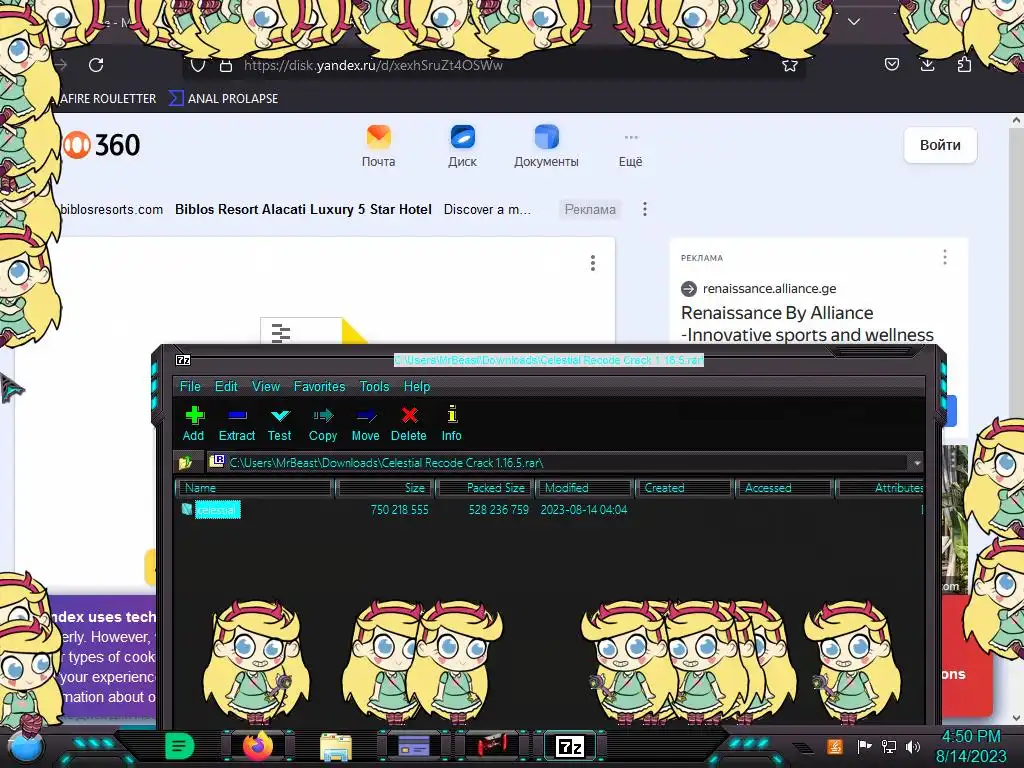This screenshot has width=1024, height=768.
Task: Select the Move tool in 7-Zip toolbar
Action: [x=365, y=423]
